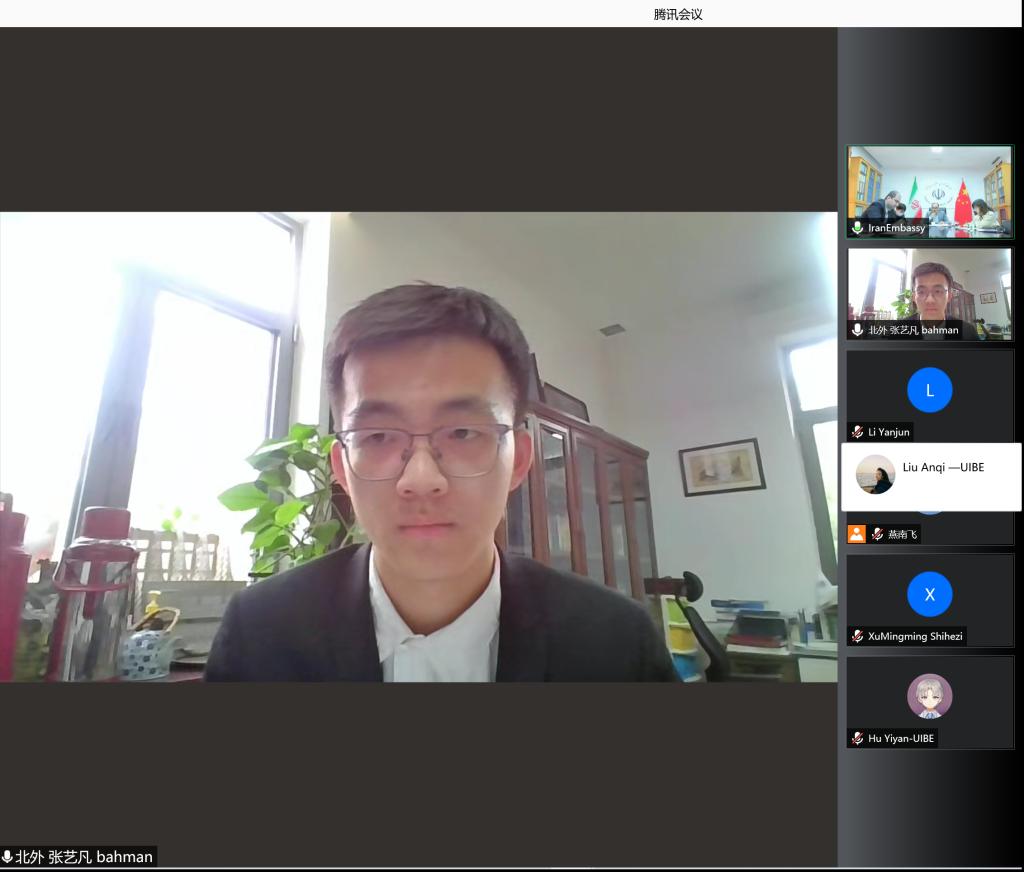Click the 北外 张艺凡 bahman main speaker name label
The width and height of the screenshot is (1024, 872).
coord(84,857)
